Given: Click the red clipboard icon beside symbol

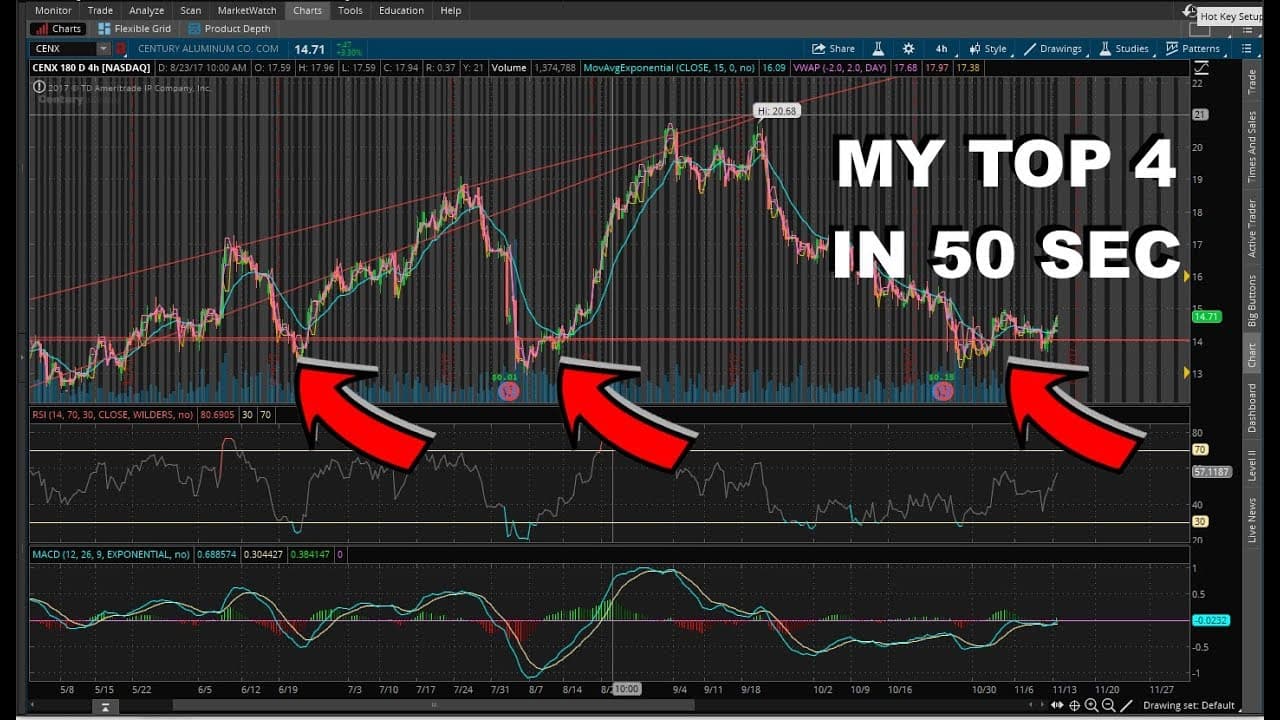Looking at the screenshot, I should pyautogui.click(x=121, y=48).
